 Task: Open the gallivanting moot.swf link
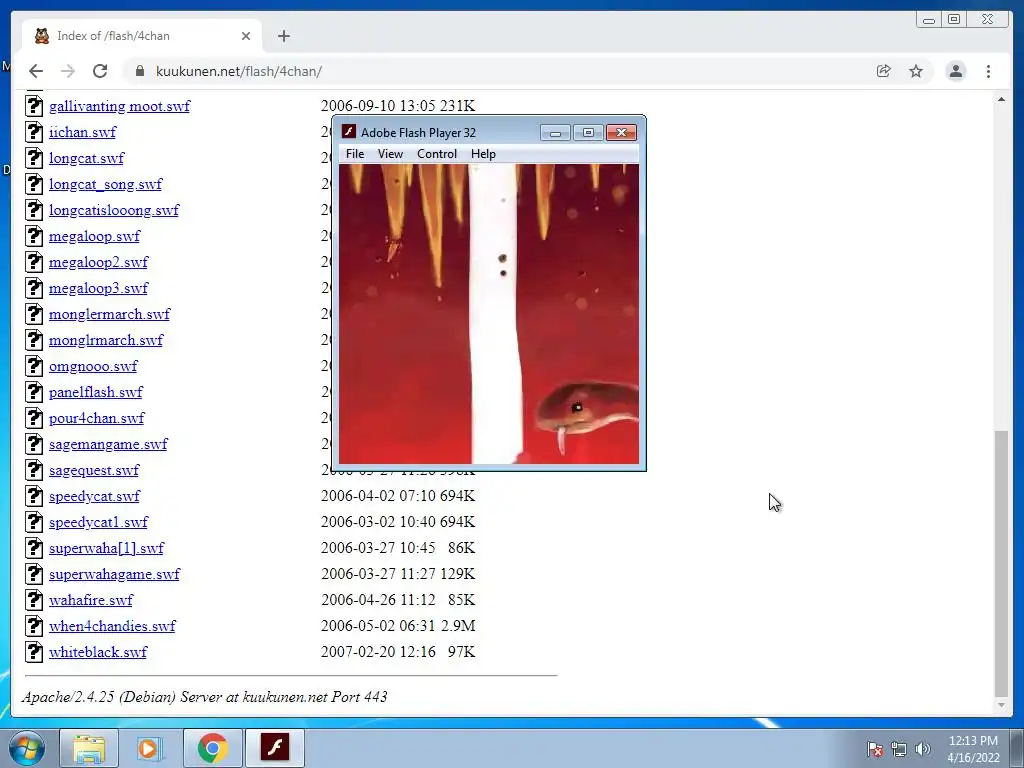[120, 106]
